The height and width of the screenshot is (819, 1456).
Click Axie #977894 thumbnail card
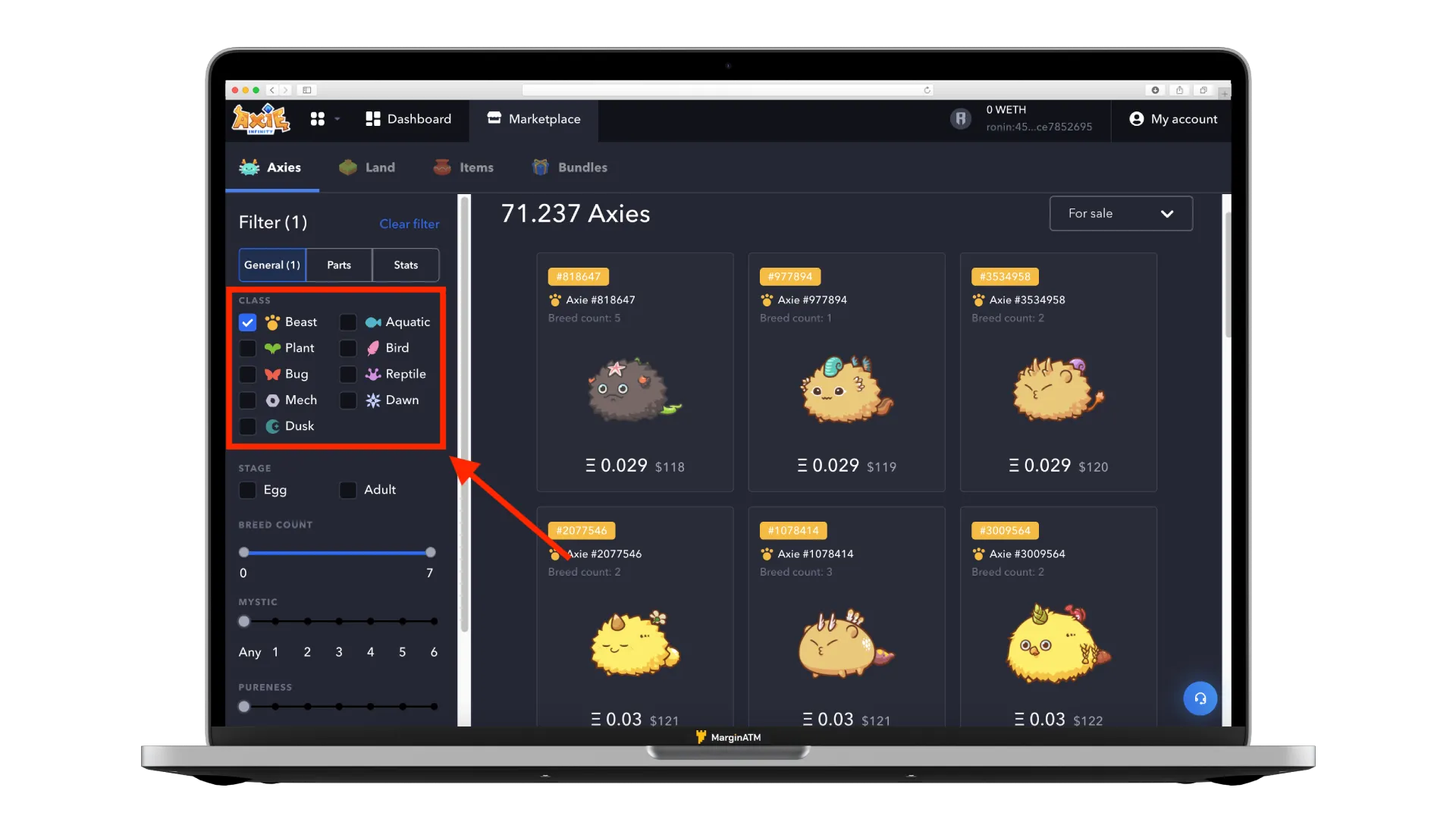846,371
